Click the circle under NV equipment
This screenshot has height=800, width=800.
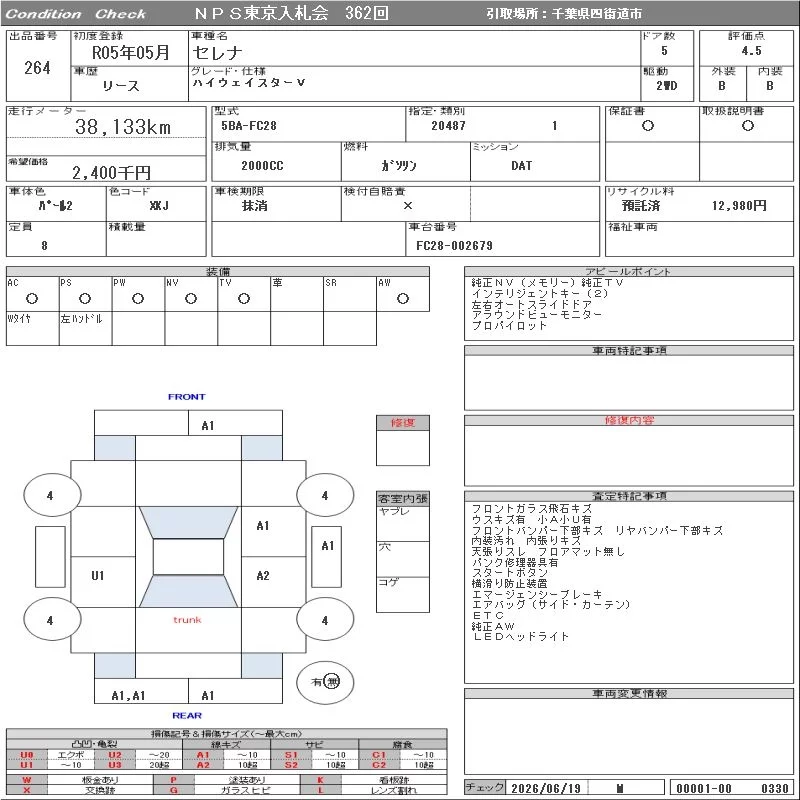point(191,298)
